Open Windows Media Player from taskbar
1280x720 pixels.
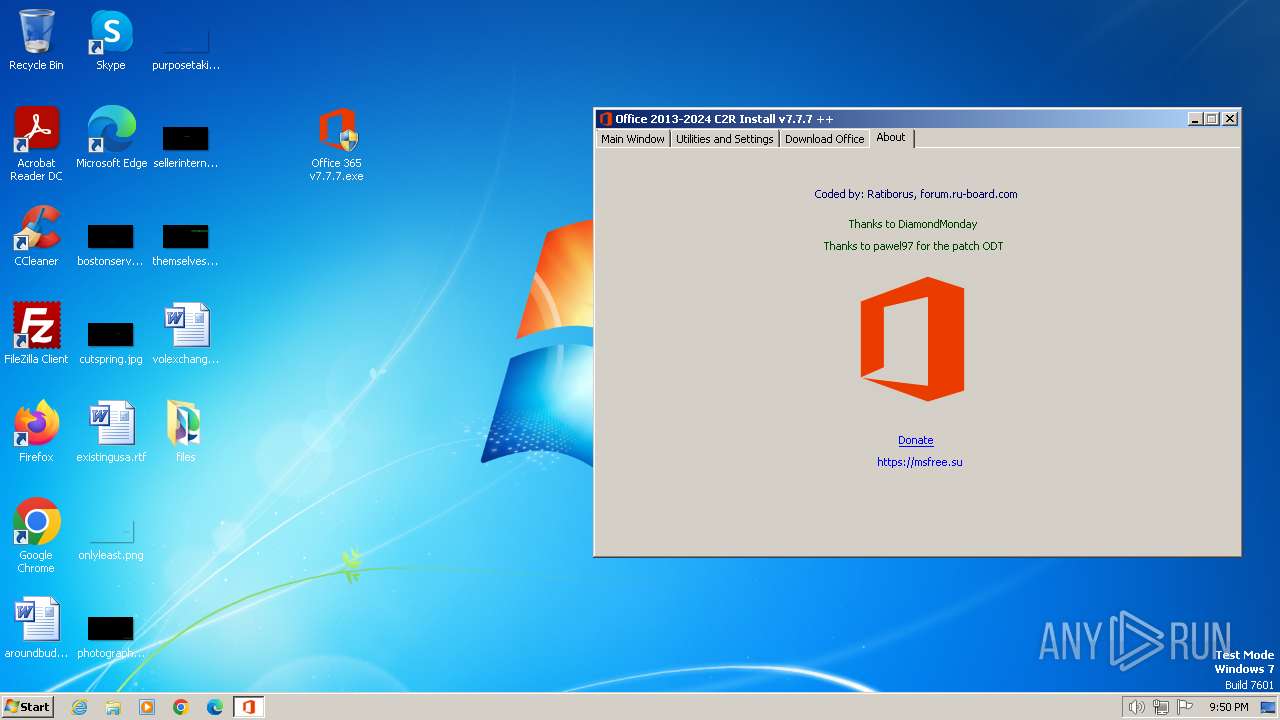[147, 707]
